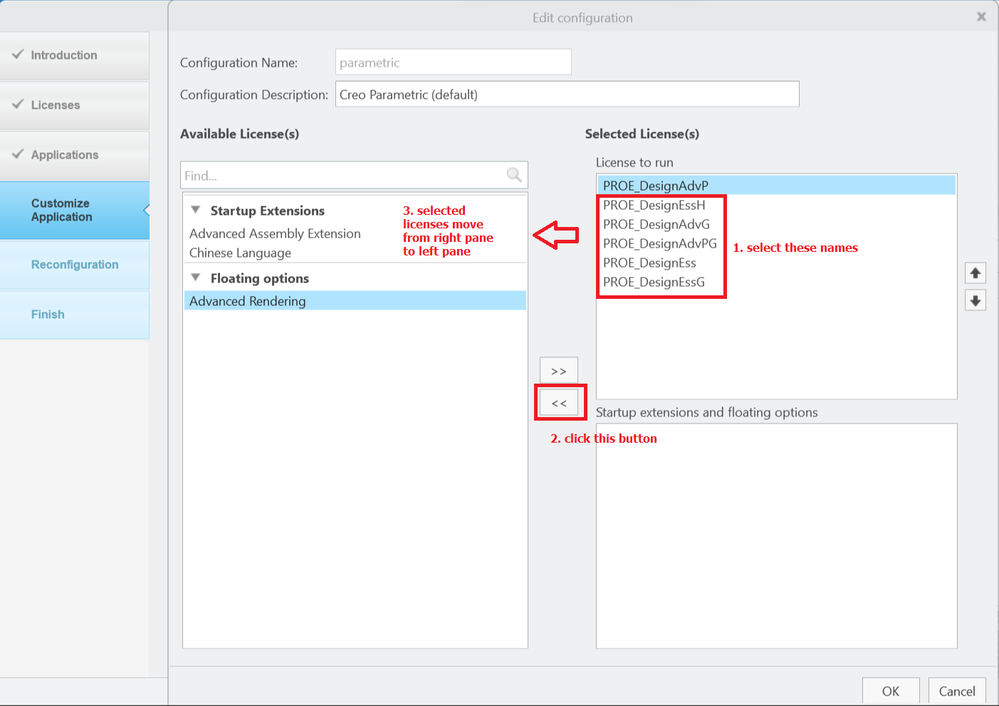This screenshot has width=999, height=706.
Task: Select PROE_DesignEss license
Action: click(776, 263)
